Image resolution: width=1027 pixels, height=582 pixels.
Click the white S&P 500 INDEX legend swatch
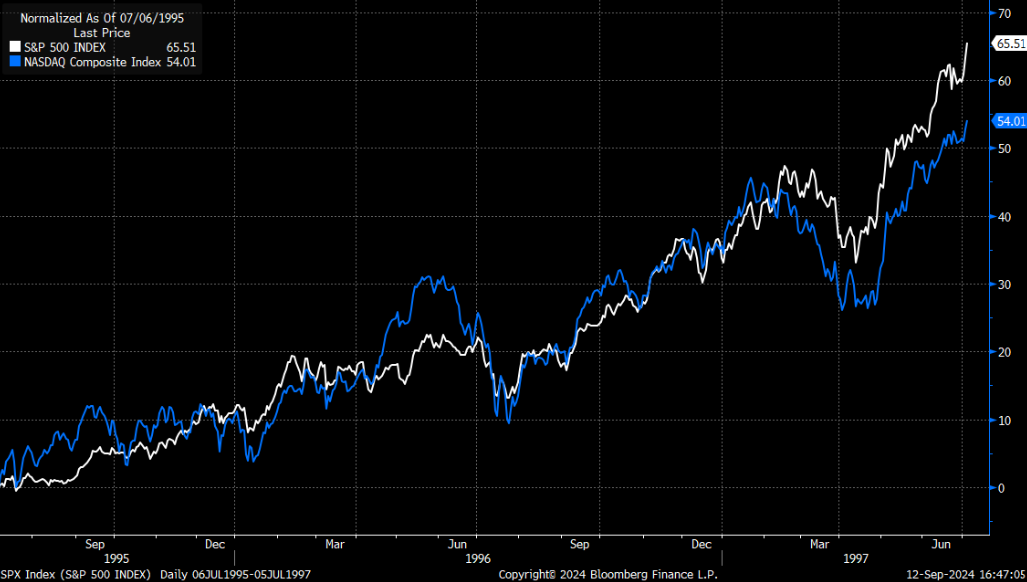(x=15, y=47)
